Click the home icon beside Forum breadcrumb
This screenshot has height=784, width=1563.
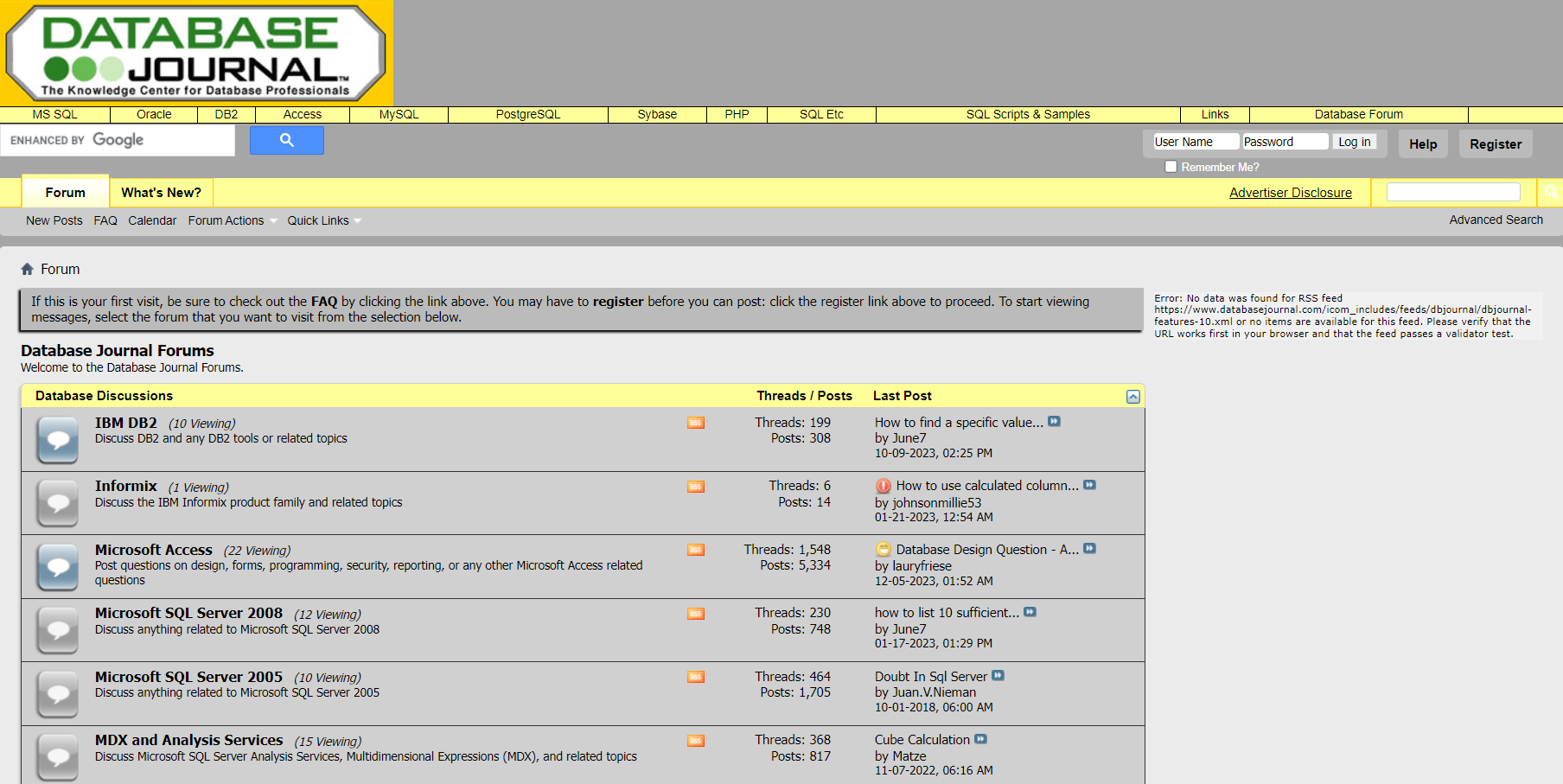28,269
